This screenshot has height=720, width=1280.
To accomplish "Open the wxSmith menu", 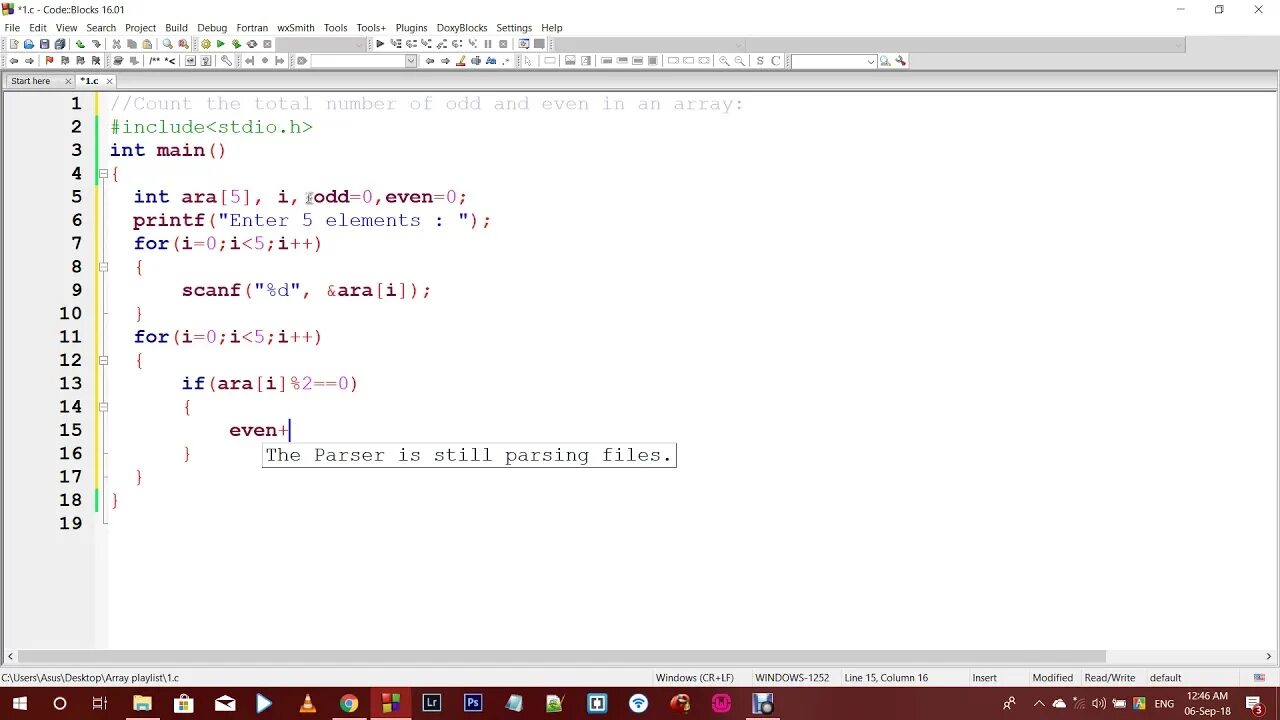I will tap(295, 28).
